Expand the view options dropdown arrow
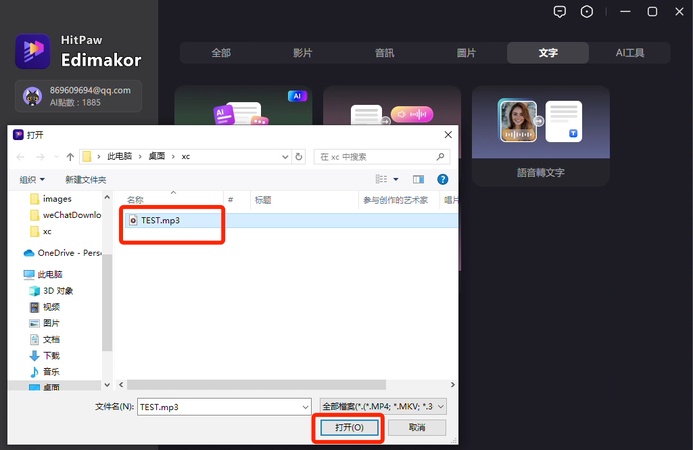The image size is (693, 450). point(396,179)
